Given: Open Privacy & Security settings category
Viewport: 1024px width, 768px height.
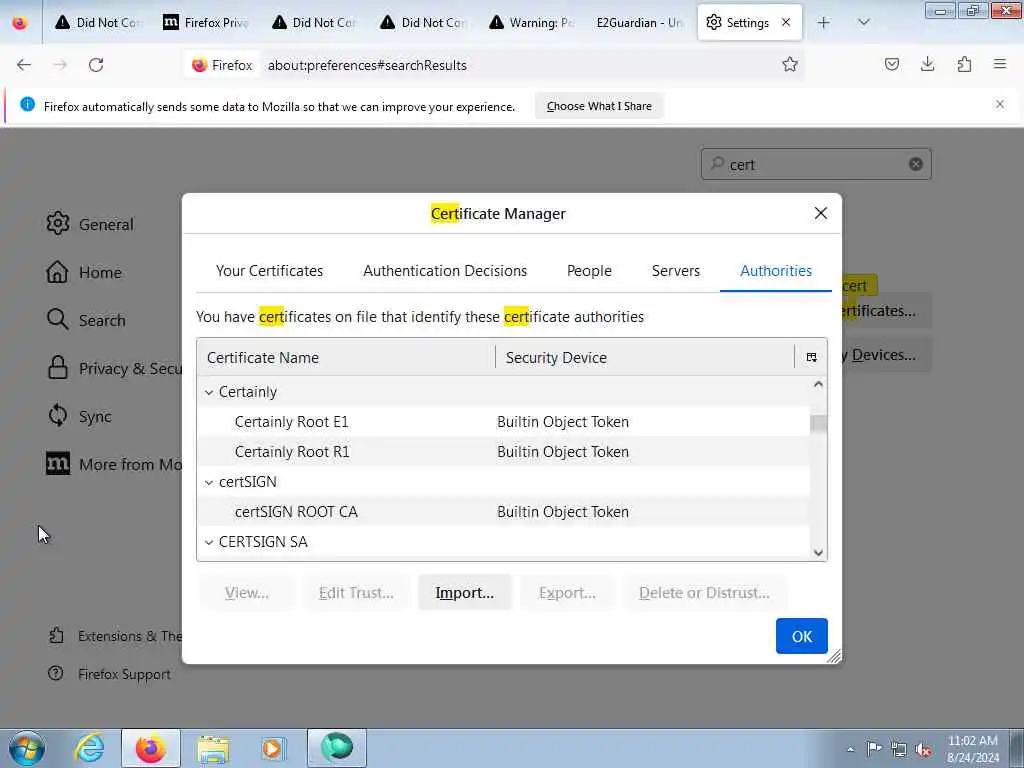Looking at the screenshot, I should [113, 368].
